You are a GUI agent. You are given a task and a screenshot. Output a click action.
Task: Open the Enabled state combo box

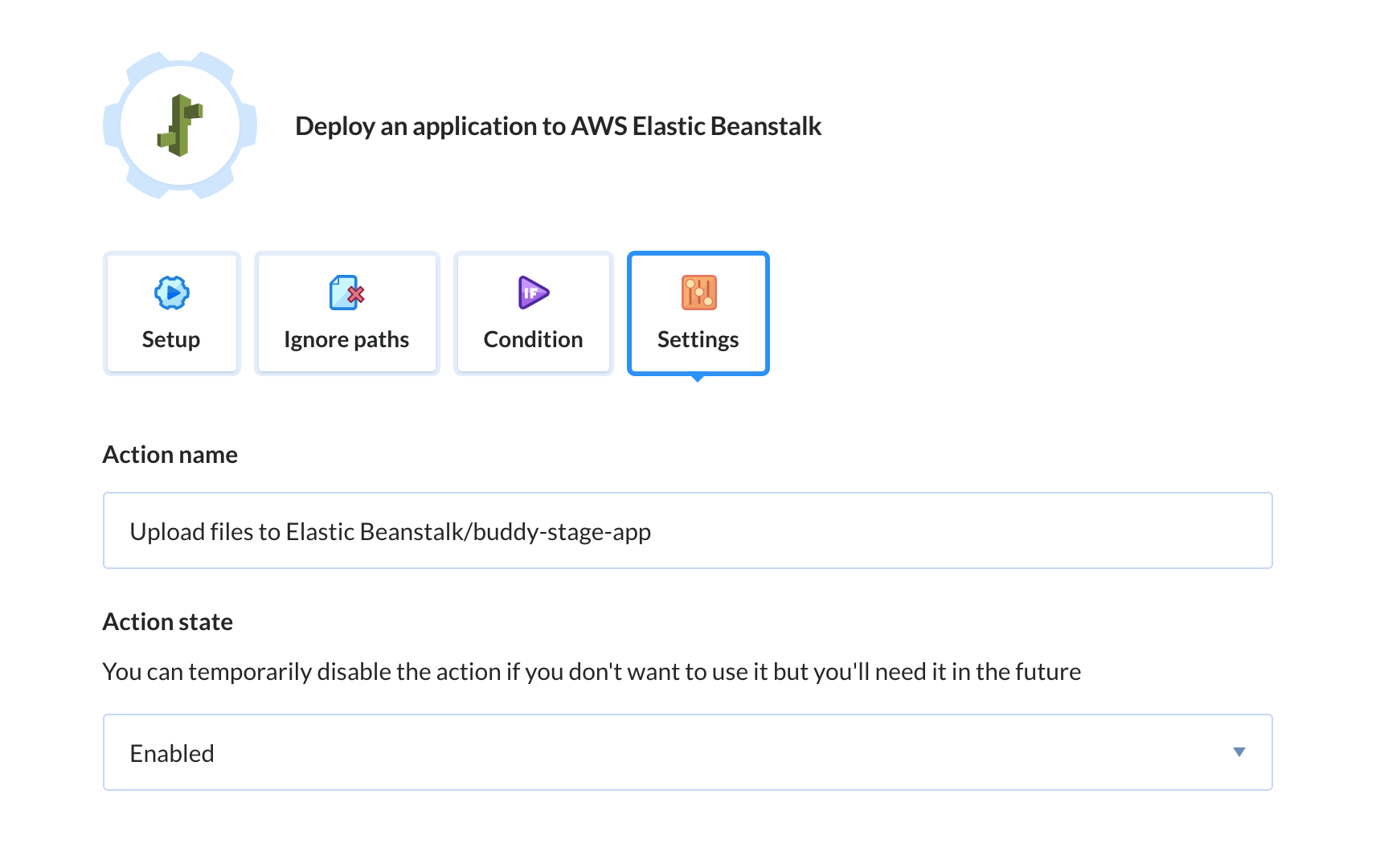(x=687, y=752)
